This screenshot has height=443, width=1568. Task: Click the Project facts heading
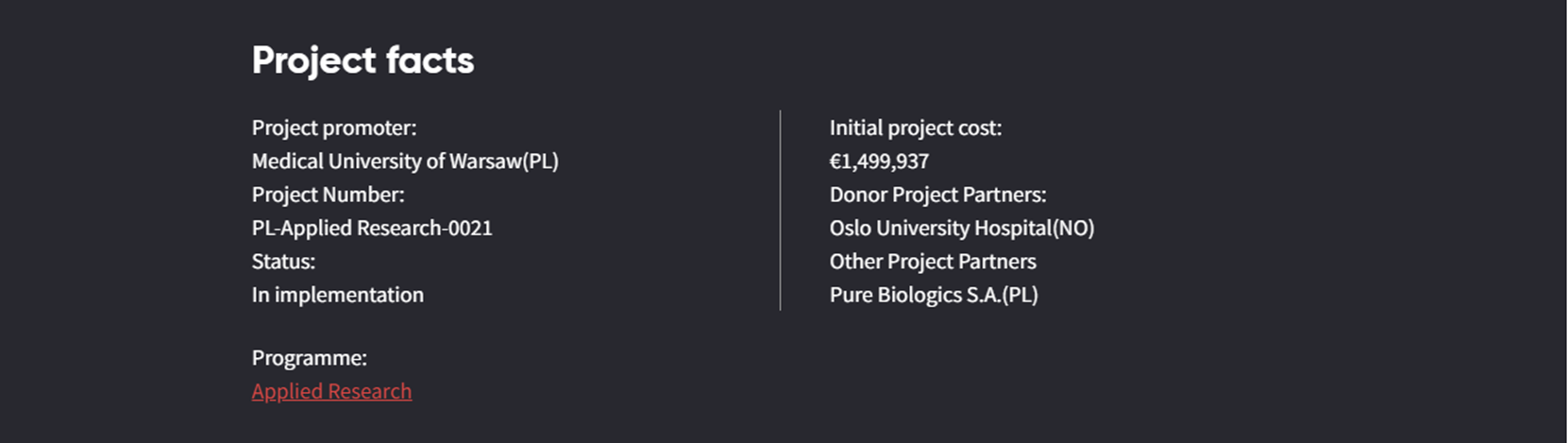point(362,60)
